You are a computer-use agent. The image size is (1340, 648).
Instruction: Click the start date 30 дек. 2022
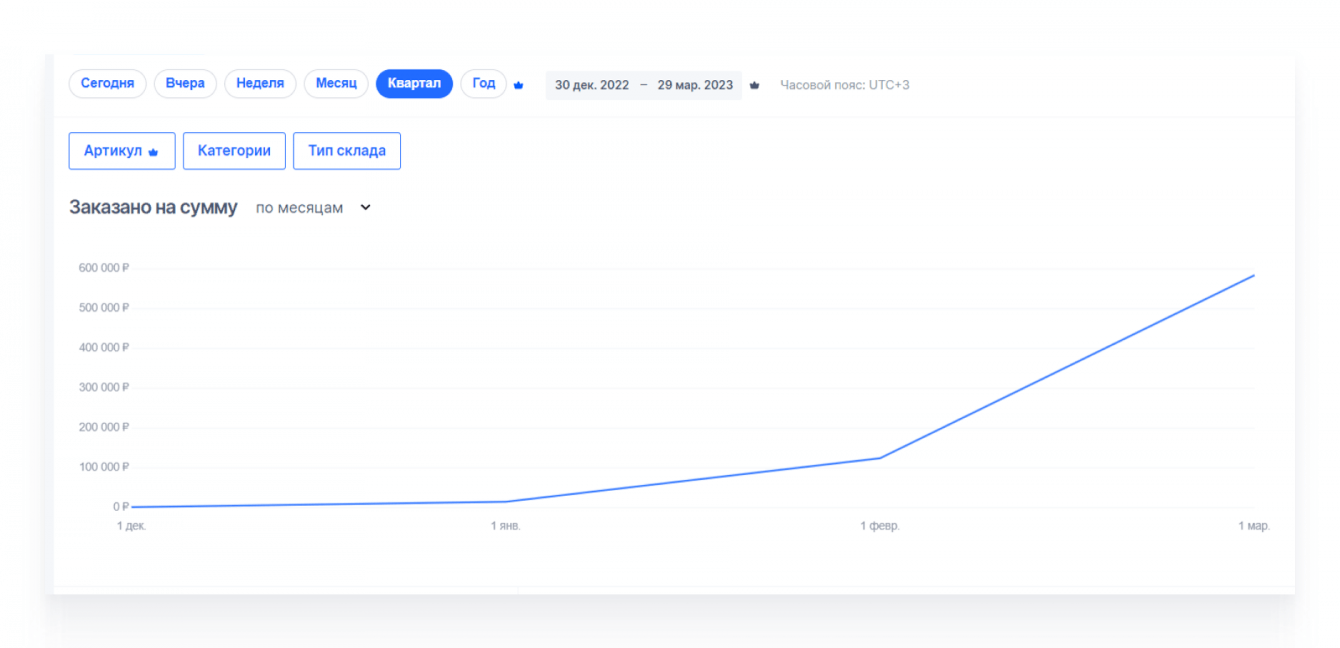tap(592, 85)
